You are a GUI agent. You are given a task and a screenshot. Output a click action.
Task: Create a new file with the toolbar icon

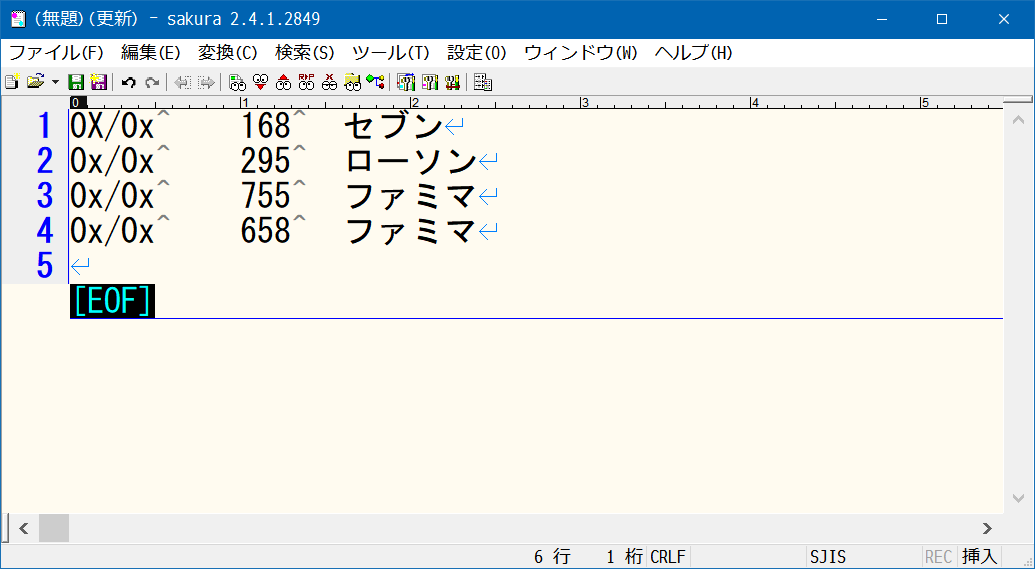coord(11,82)
